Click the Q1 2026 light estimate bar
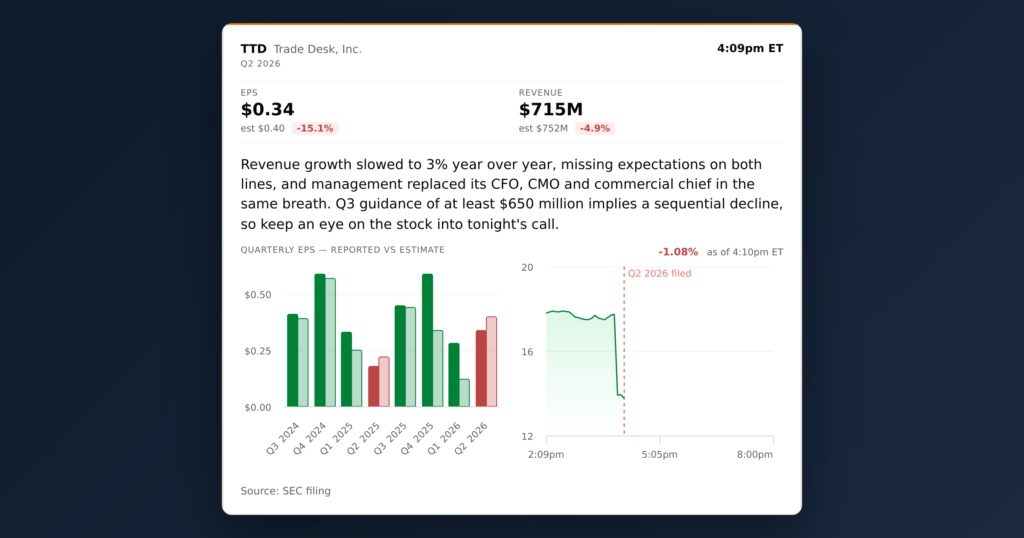 coord(464,393)
